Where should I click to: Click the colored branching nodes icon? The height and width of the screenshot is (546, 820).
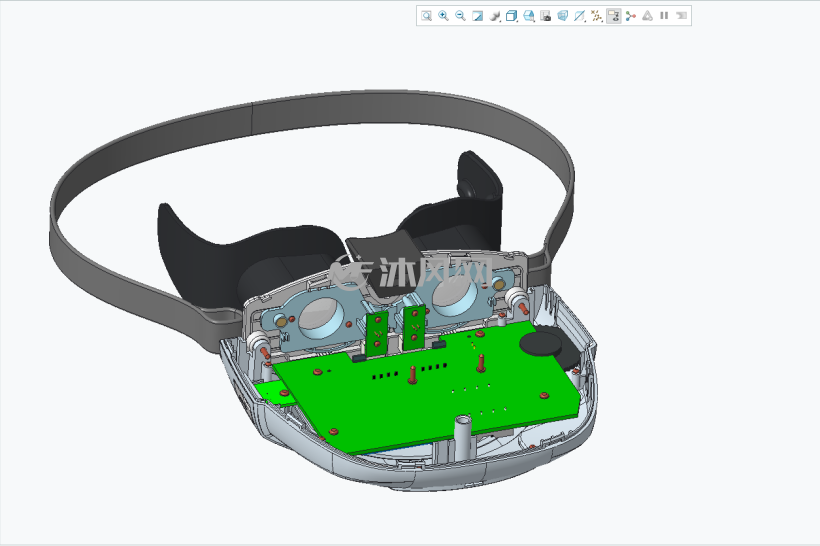[631, 16]
